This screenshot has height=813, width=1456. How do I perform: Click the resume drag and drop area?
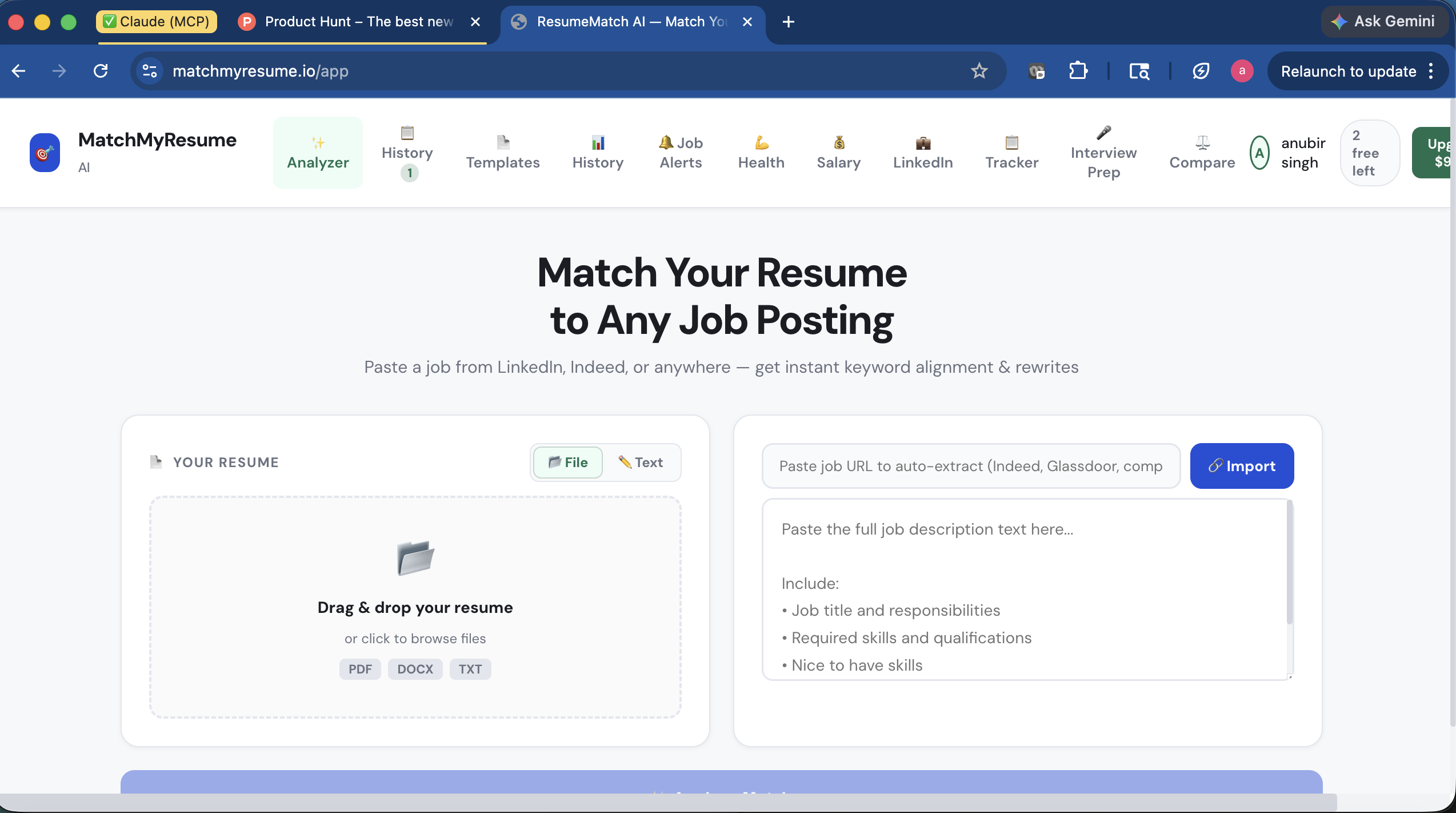click(x=415, y=605)
